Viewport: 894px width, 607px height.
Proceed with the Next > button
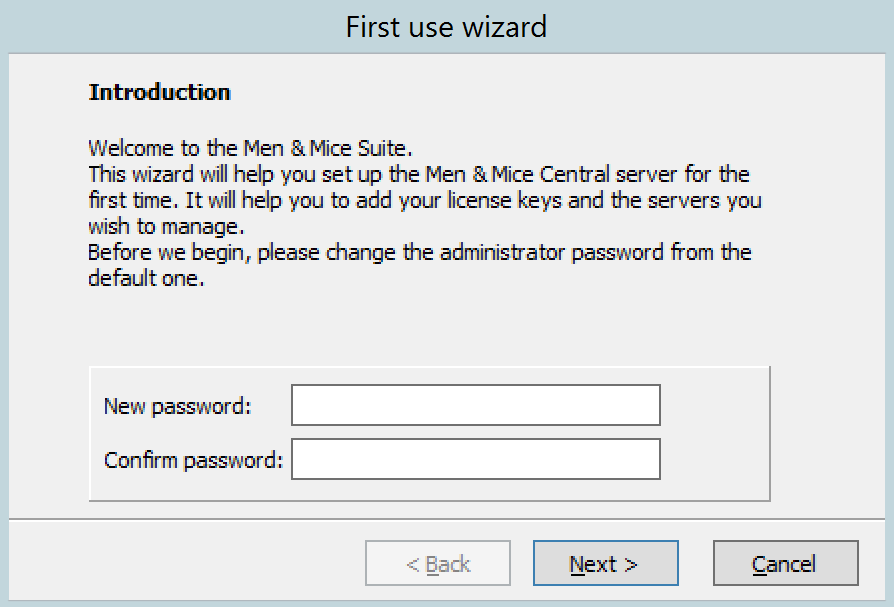pyautogui.click(x=605, y=563)
